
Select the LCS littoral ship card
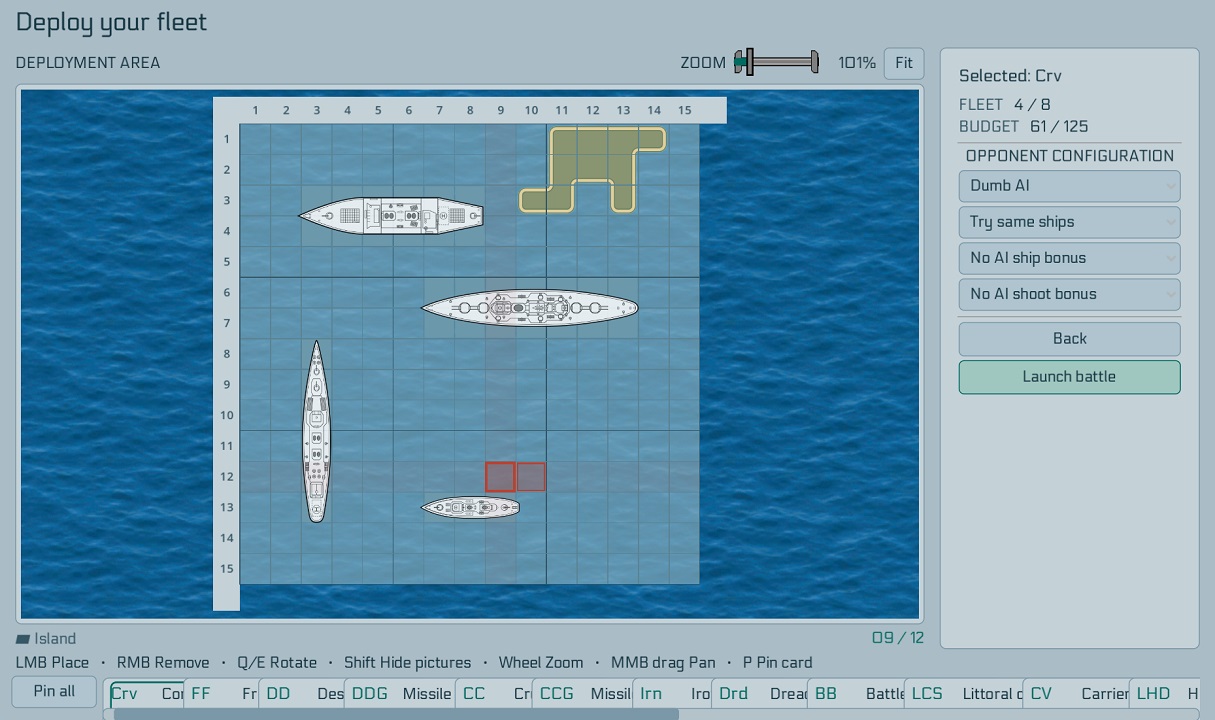point(964,693)
